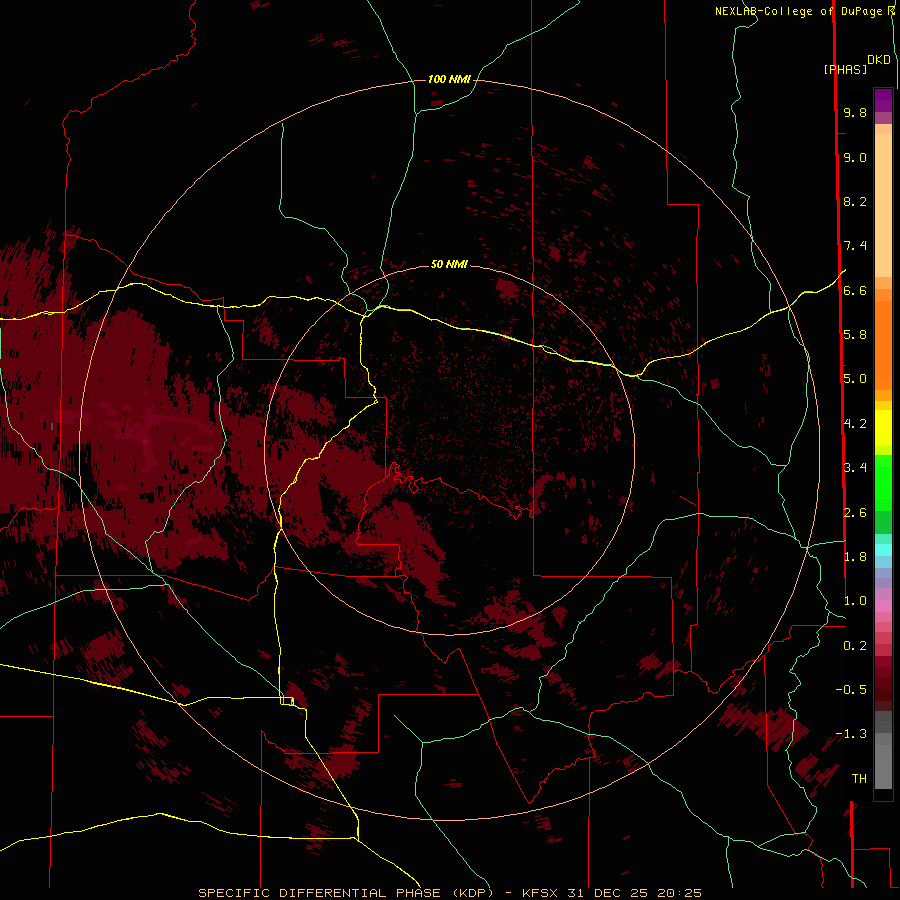Click the 1.0 value on color scale
This screenshot has width=900, height=900.
click(855, 601)
